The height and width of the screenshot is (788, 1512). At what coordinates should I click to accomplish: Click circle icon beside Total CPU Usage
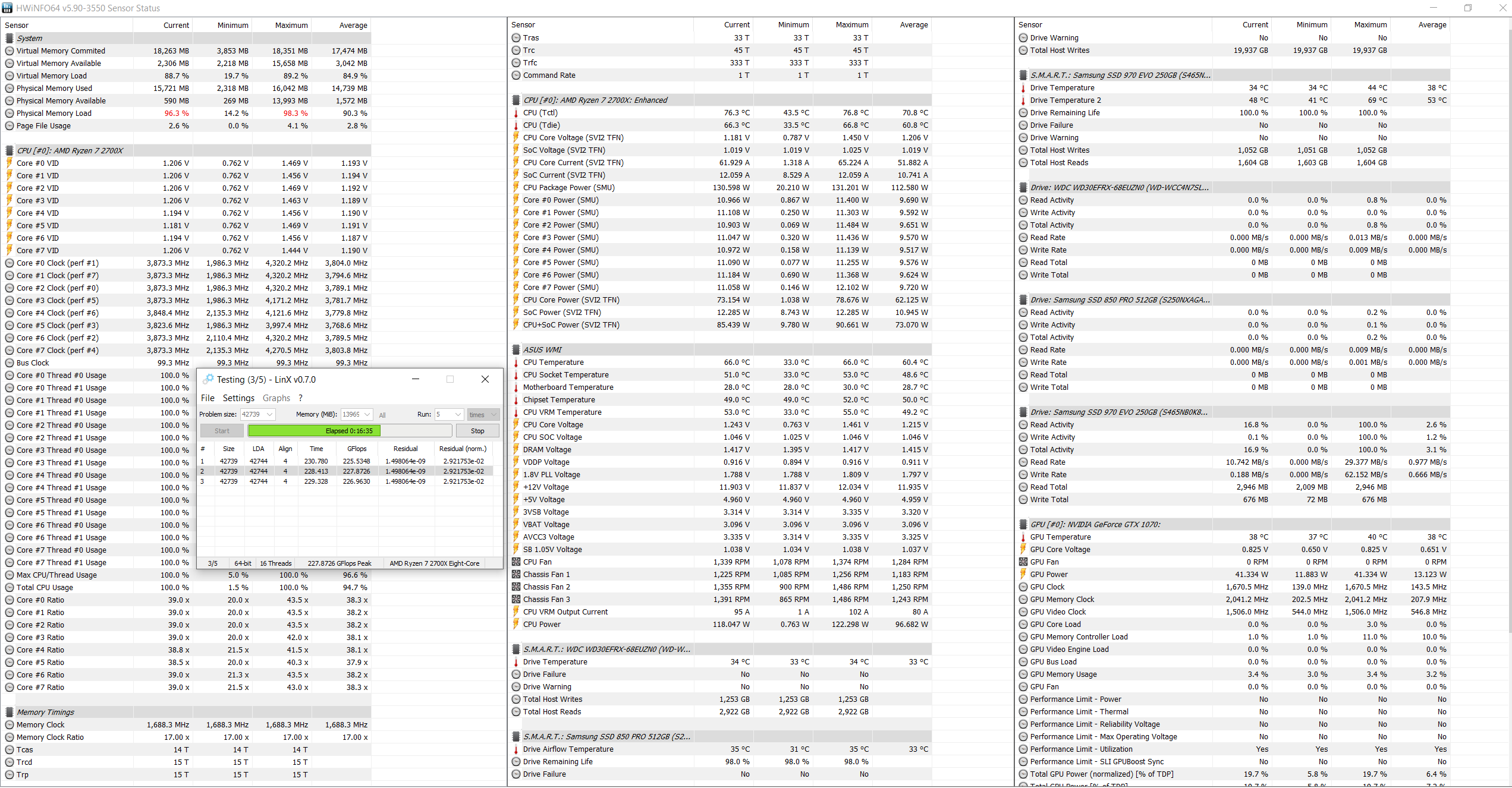10,588
